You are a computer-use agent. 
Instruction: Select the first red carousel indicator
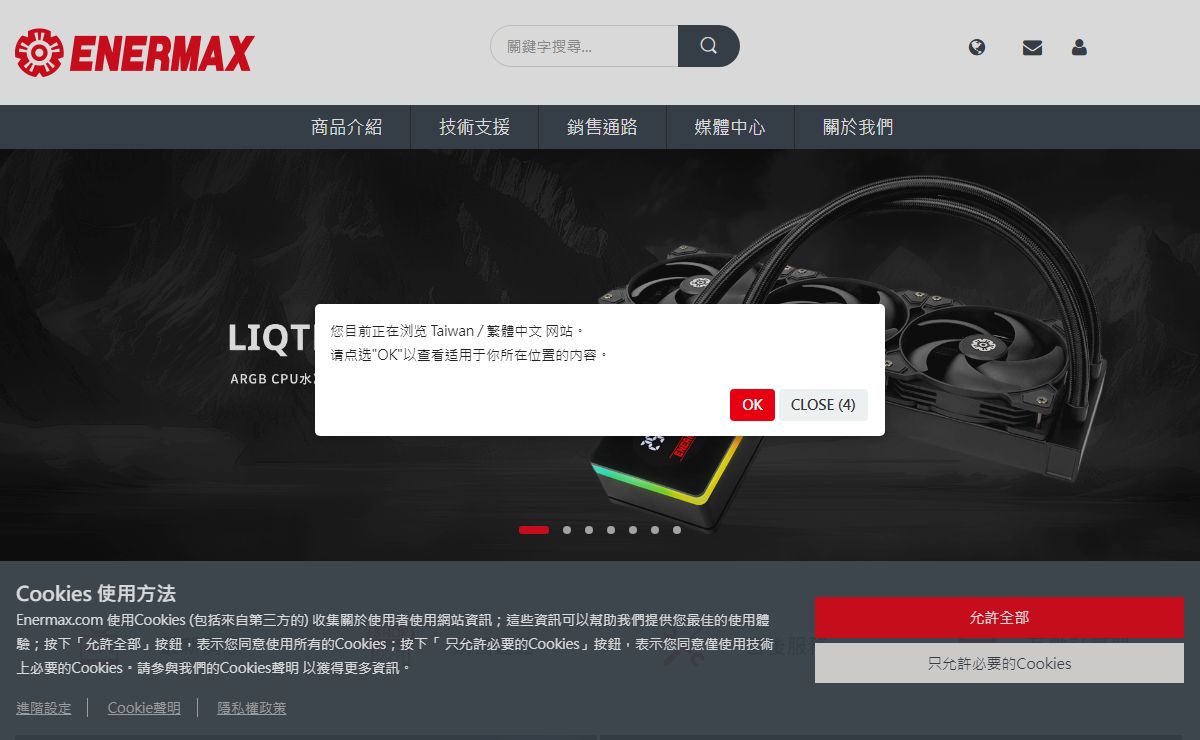(534, 530)
